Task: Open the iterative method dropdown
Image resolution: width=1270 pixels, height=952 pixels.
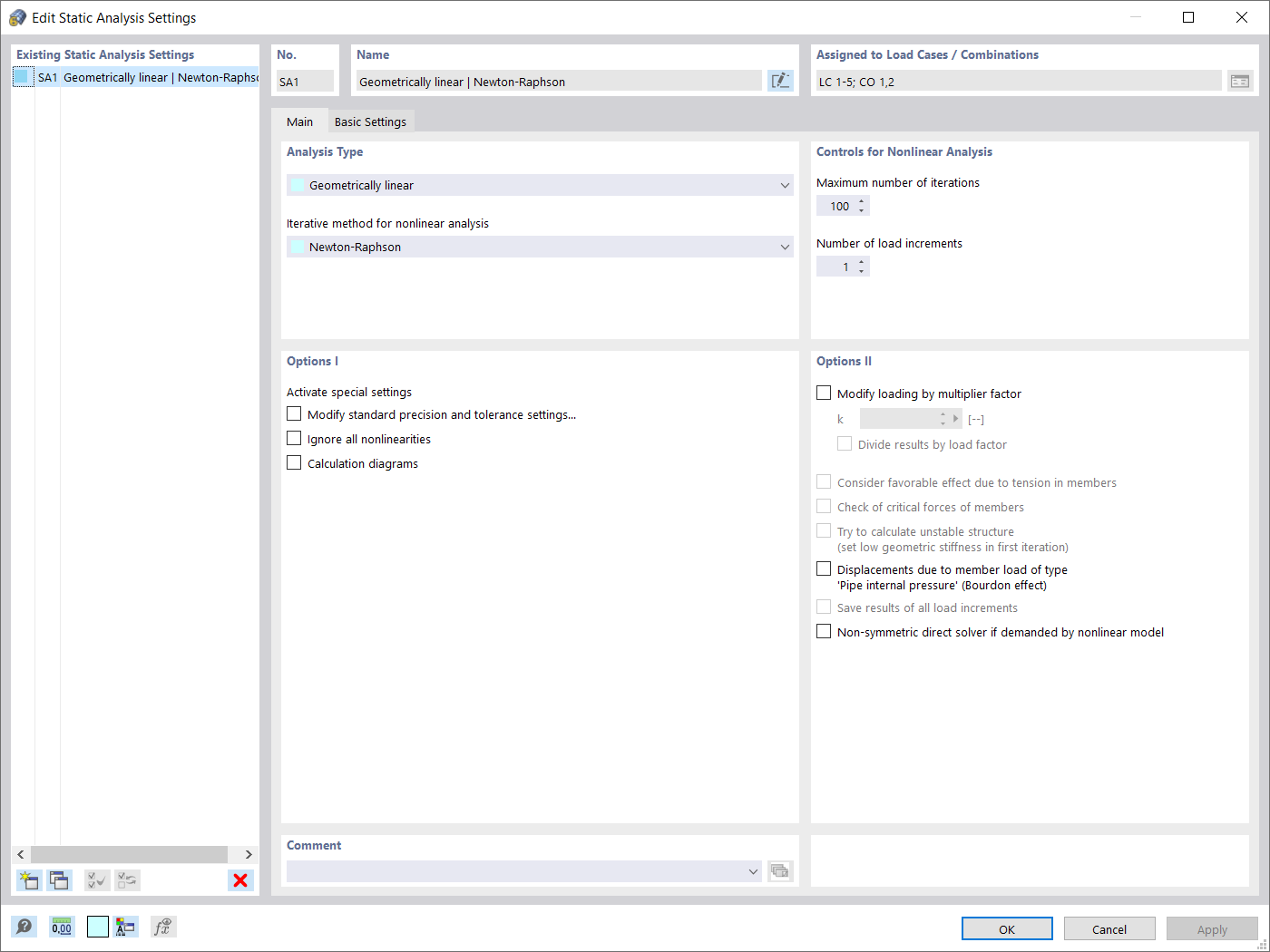Action: (785, 247)
